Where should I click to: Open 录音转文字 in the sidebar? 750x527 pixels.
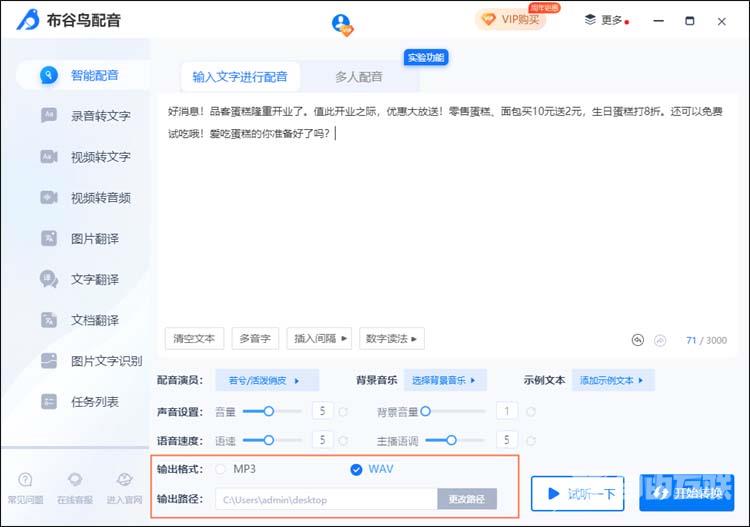100,116
